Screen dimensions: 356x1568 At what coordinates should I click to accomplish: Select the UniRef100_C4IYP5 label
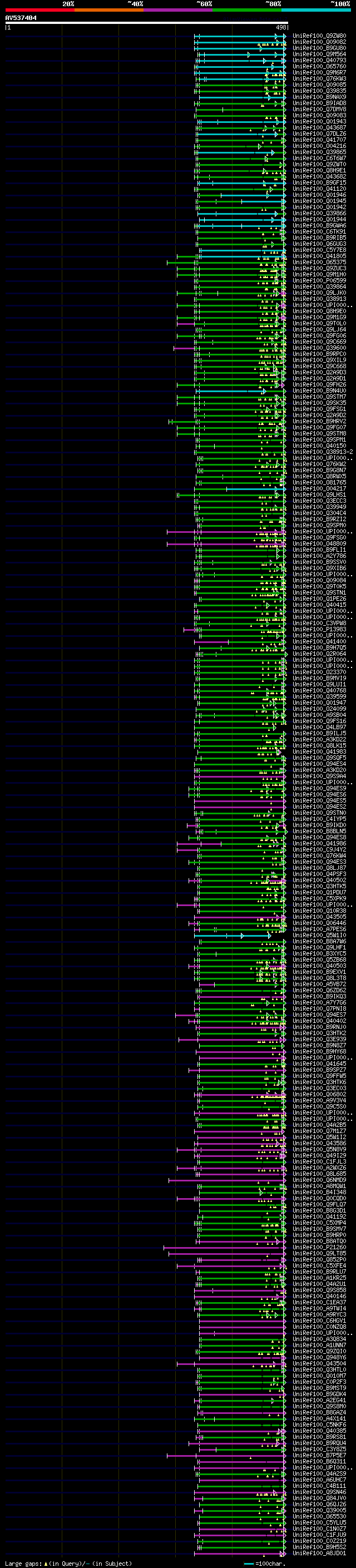319,819
